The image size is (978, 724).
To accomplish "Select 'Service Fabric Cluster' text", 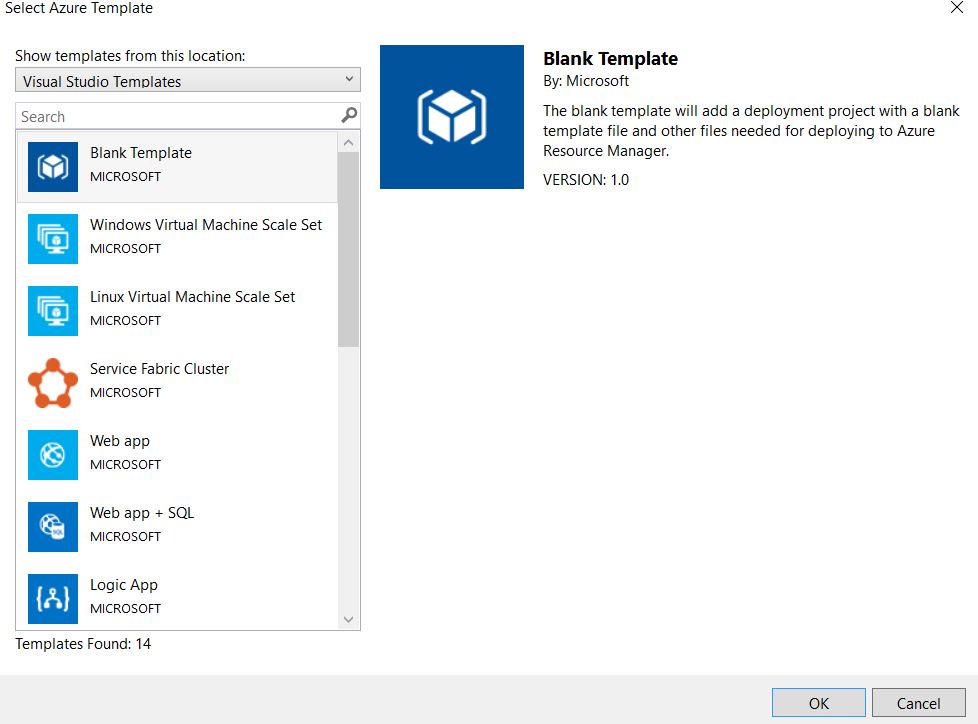I will [160, 369].
